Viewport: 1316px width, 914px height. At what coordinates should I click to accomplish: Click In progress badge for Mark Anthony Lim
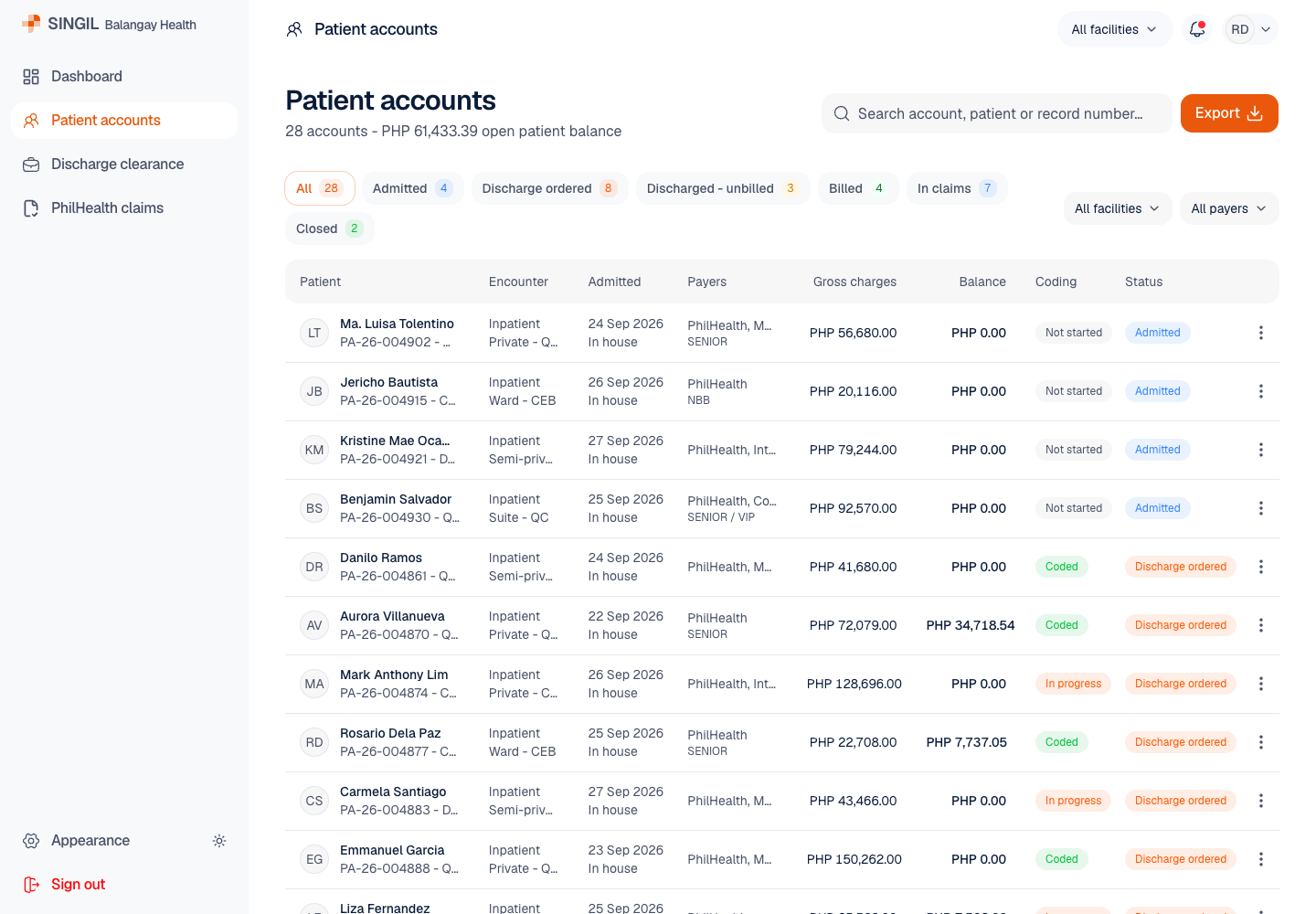tap(1073, 684)
